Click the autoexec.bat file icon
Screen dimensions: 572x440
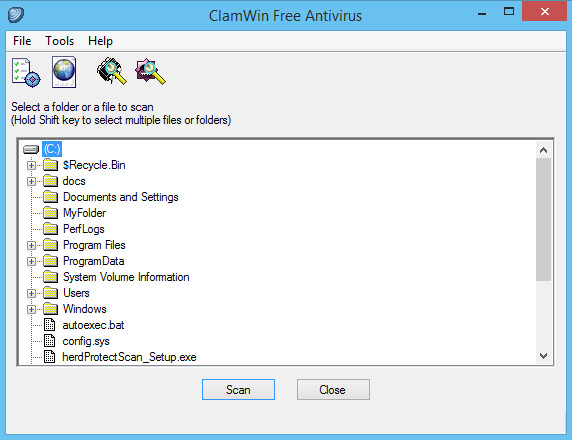50,325
